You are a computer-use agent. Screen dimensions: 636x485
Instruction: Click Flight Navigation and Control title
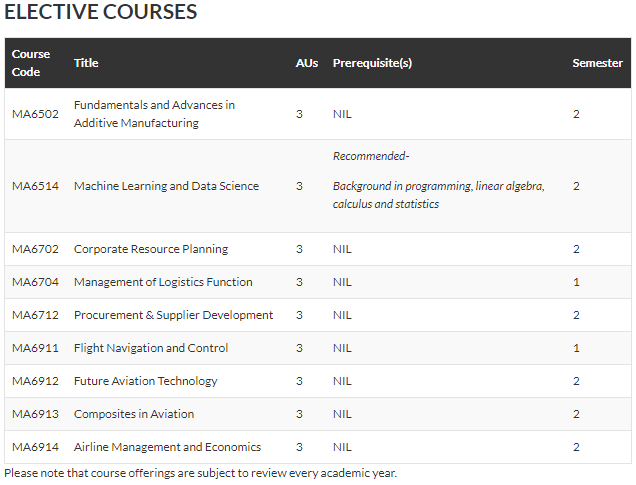point(151,348)
